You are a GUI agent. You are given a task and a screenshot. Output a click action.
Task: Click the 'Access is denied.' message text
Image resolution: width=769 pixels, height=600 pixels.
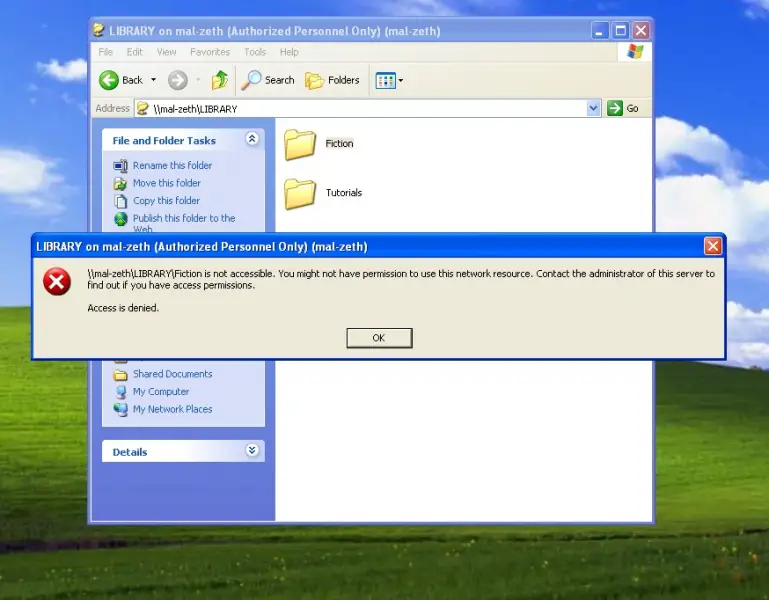[x=123, y=308]
